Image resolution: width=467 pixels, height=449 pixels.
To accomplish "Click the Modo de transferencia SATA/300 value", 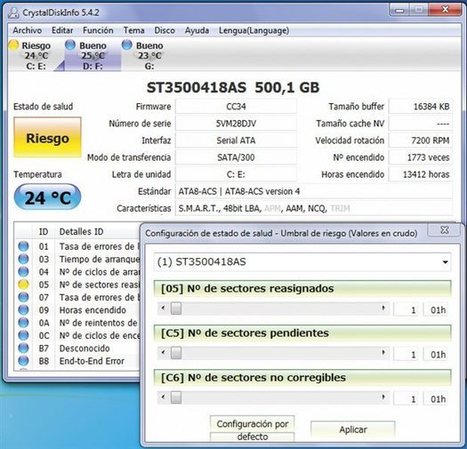I will coord(236,157).
